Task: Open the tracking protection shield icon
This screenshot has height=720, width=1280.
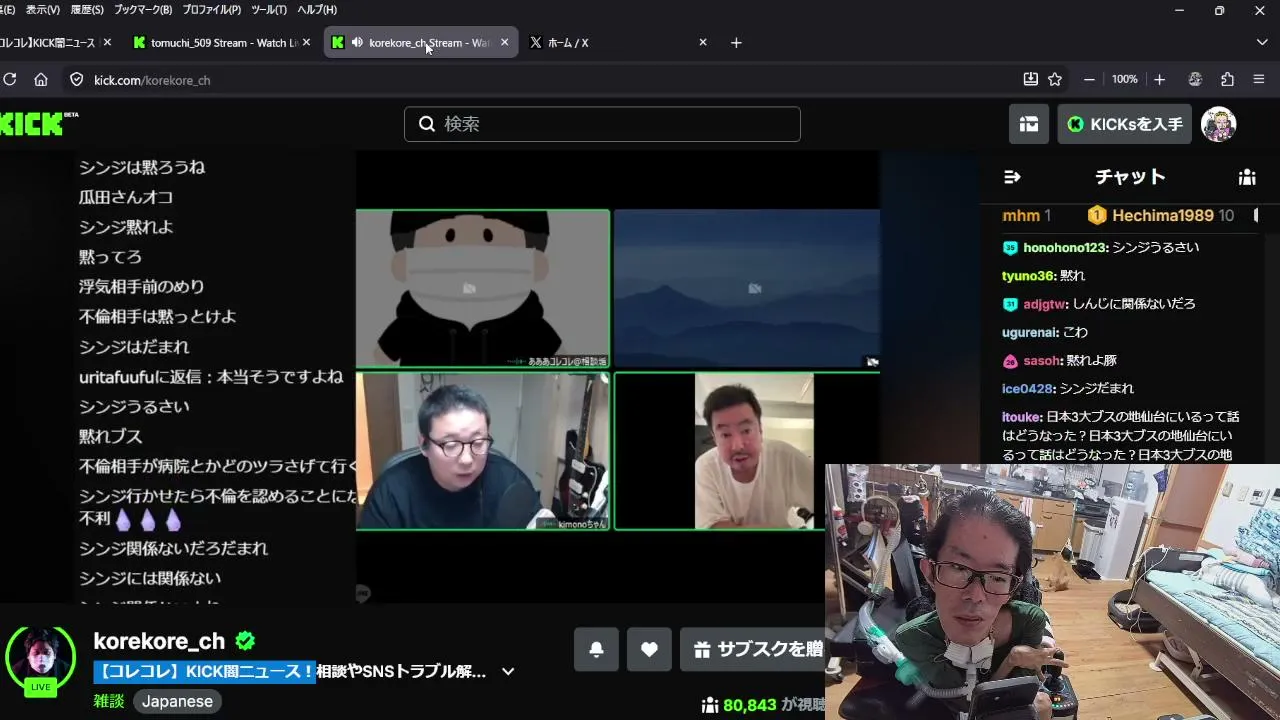Action: [76, 80]
